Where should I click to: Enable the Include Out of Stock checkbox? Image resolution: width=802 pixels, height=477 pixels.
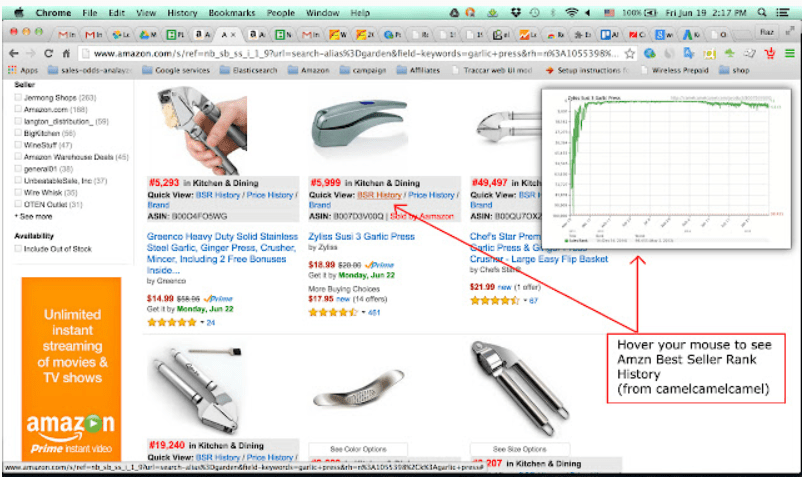click(18, 248)
